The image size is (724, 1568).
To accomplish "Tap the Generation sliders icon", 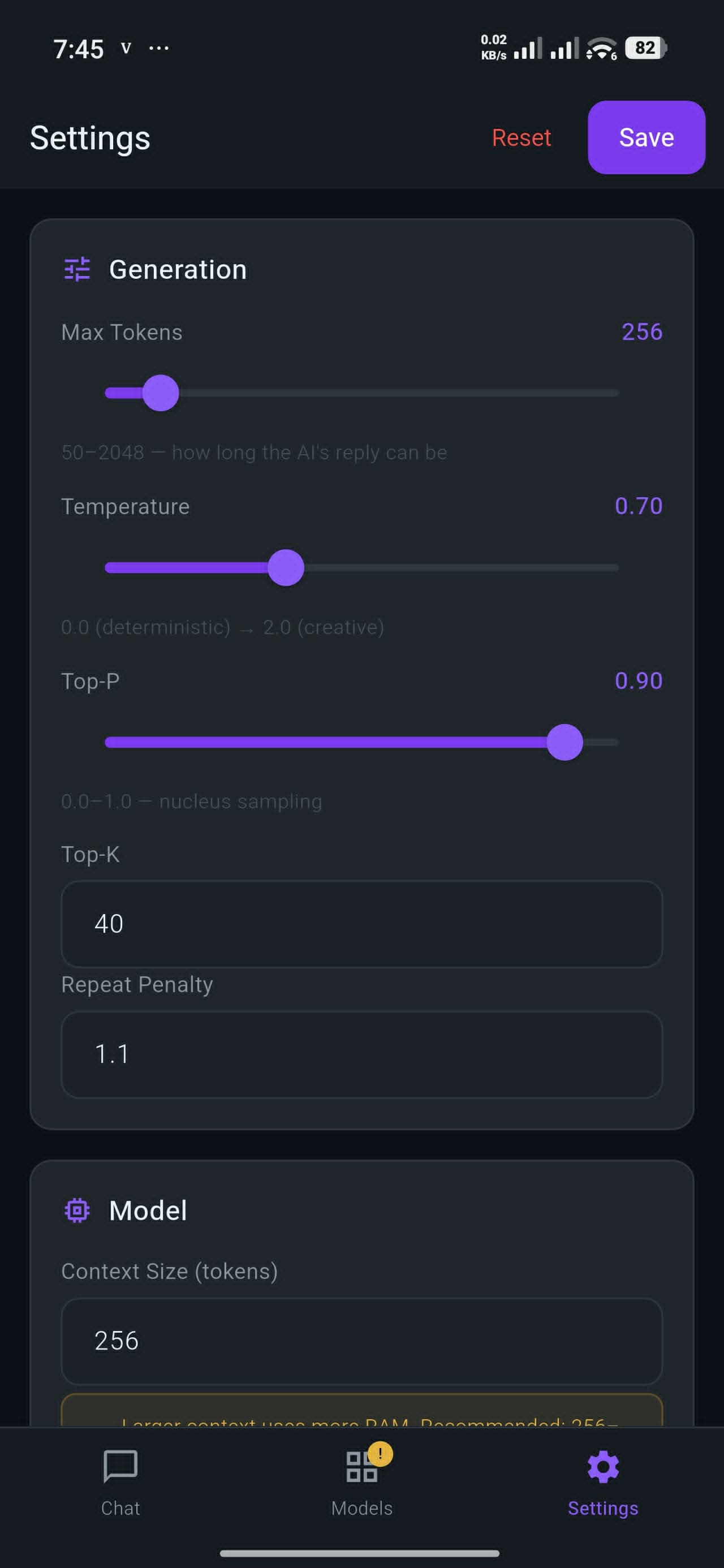I will pyautogui.click(x=77, y=270).
